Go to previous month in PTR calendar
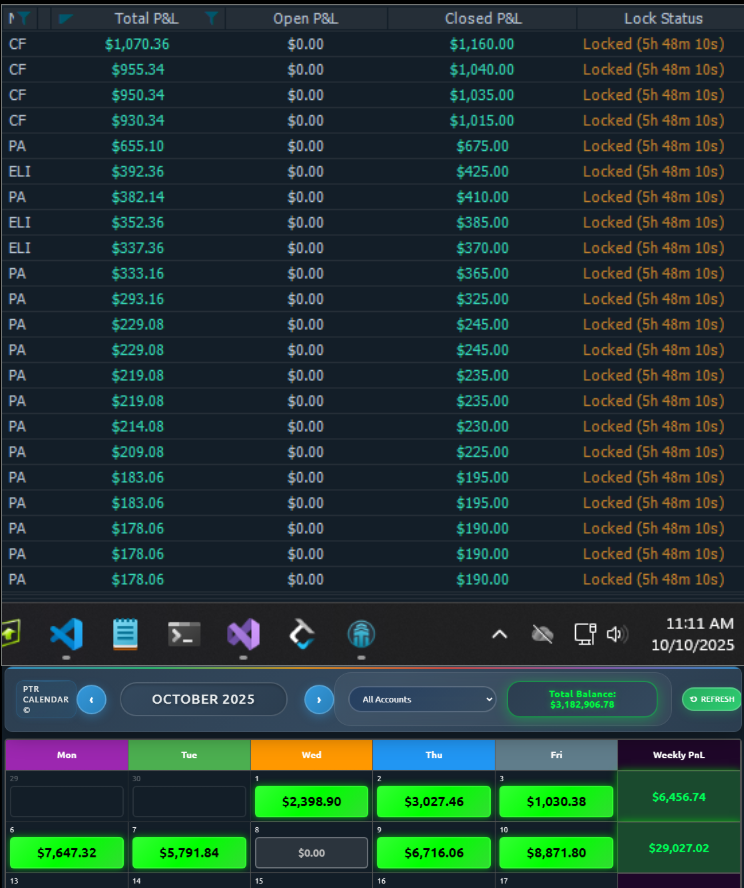 coord(91,699)
